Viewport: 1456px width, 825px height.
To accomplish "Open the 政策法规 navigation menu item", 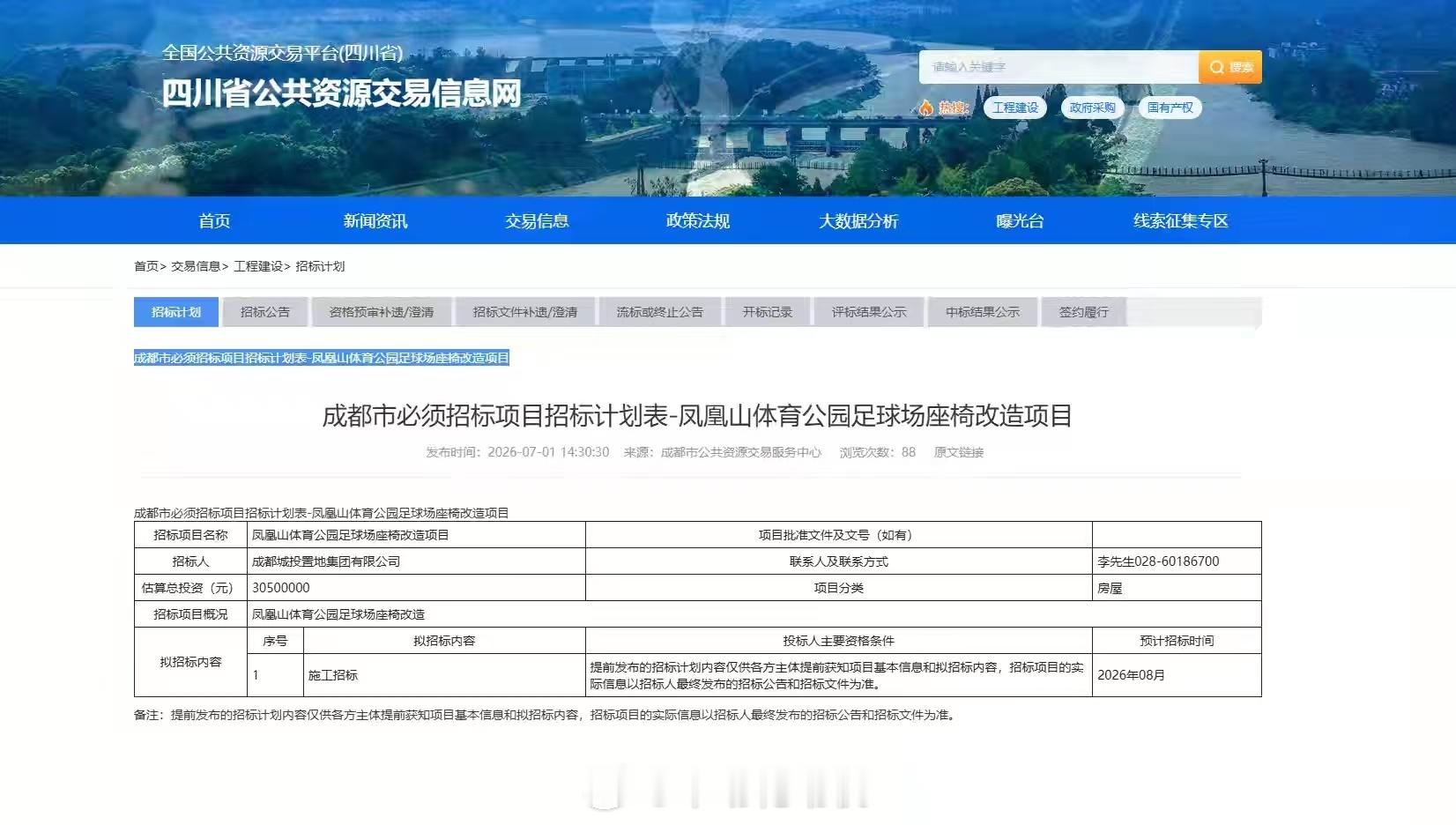I will pos(698,220).
